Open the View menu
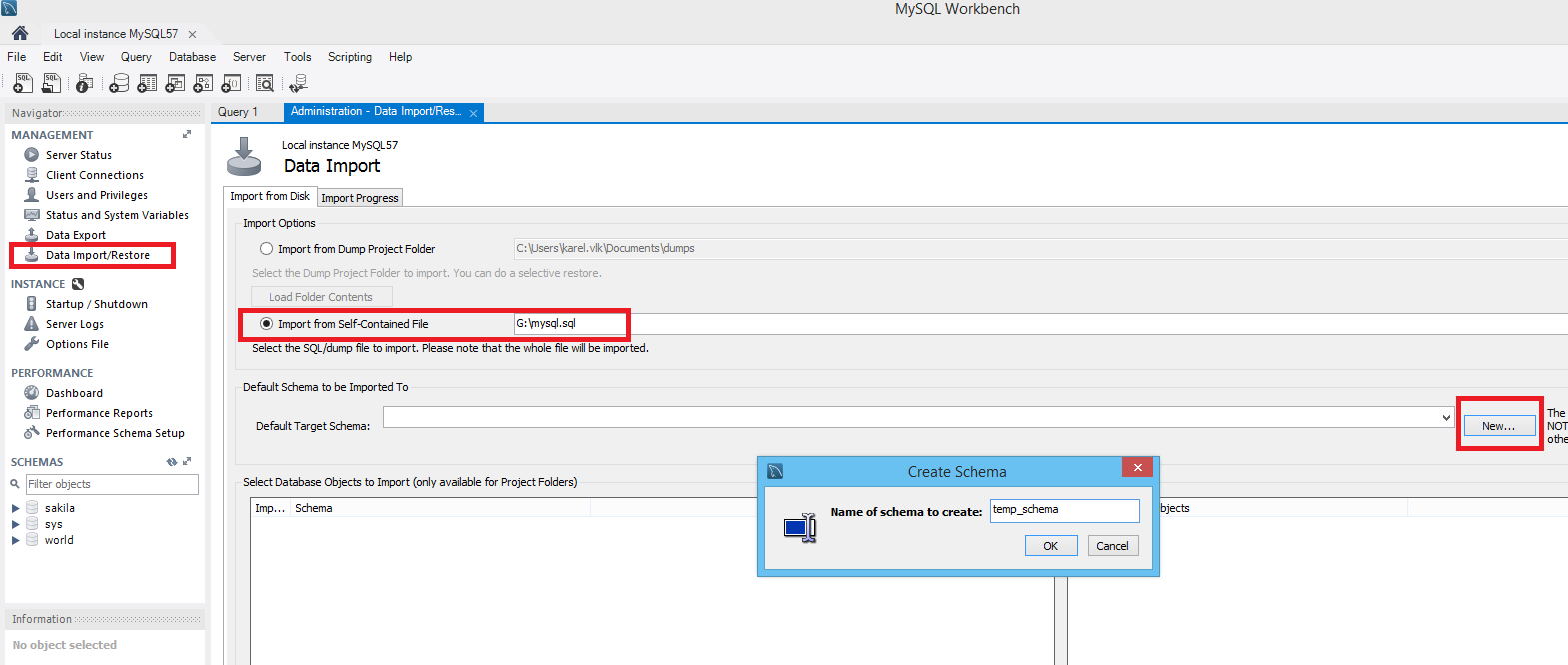Screen dimensions: 1568x665 coord(92,57)
